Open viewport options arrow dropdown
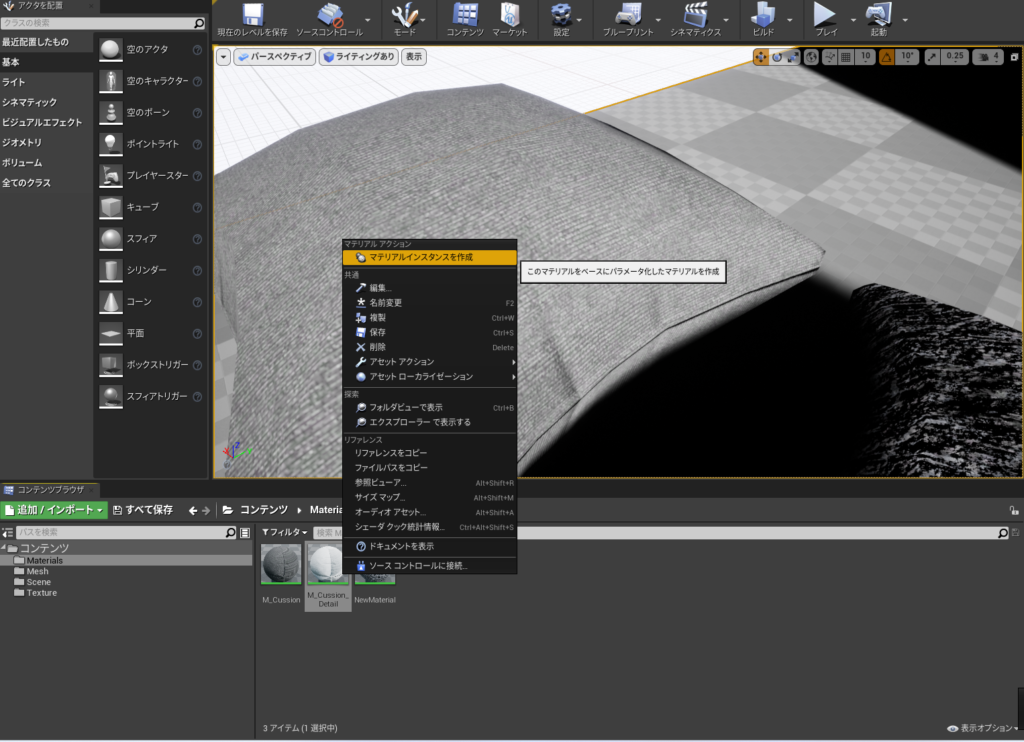Image resolution: width=1024 pixels, height=742 pixels. tap(223, 57)
